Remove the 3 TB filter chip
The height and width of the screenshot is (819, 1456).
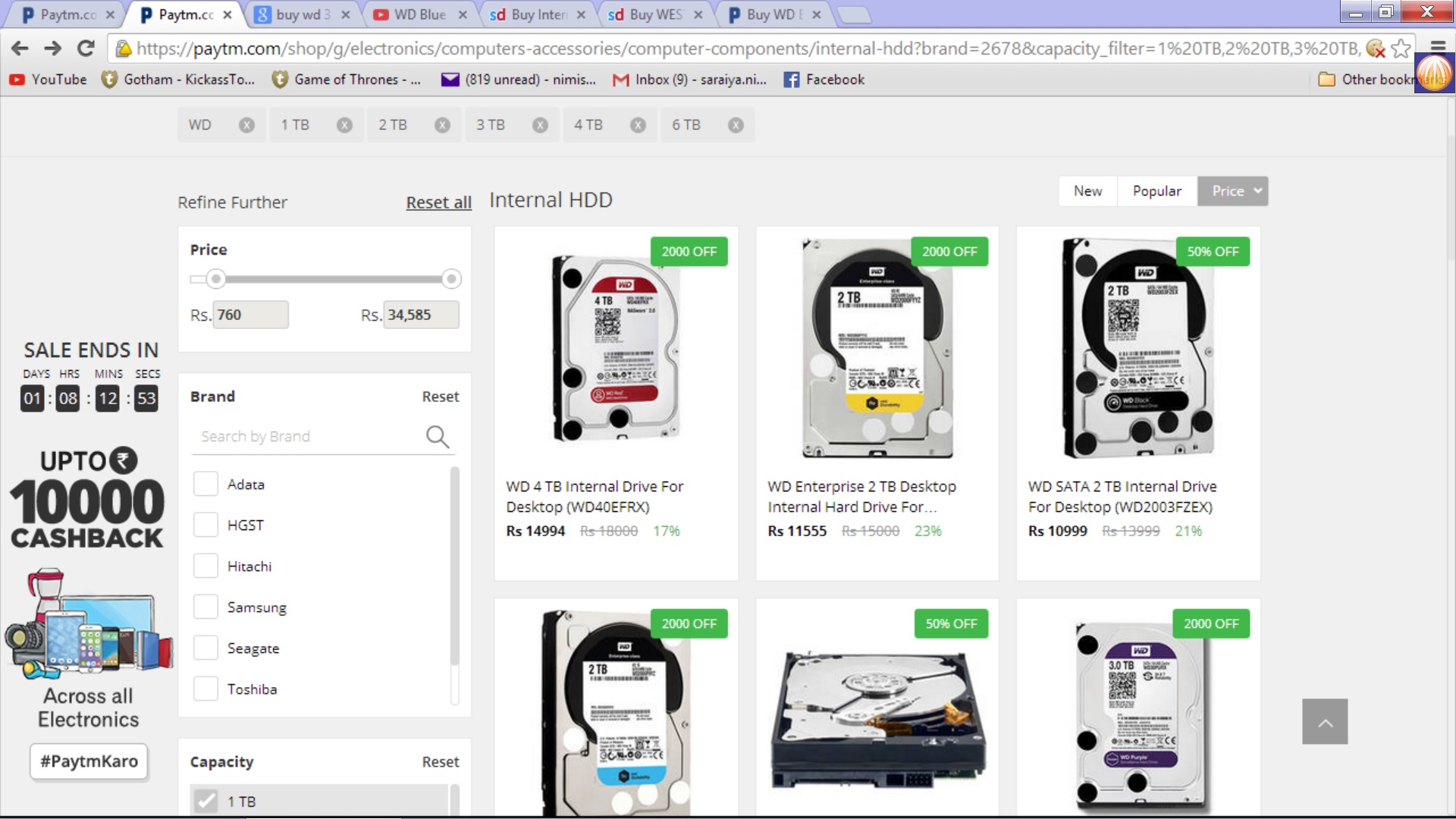[540, 125]
